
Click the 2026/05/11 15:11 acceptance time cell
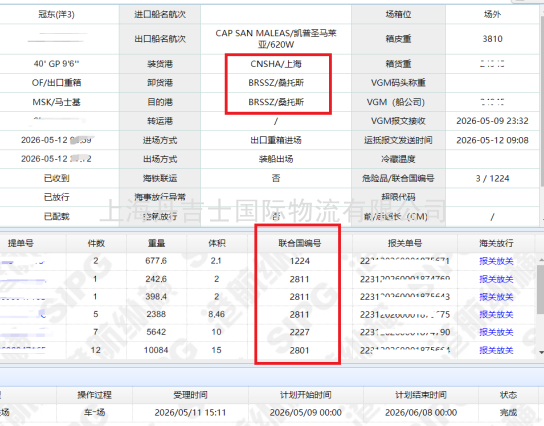click(x=190, y=412)
